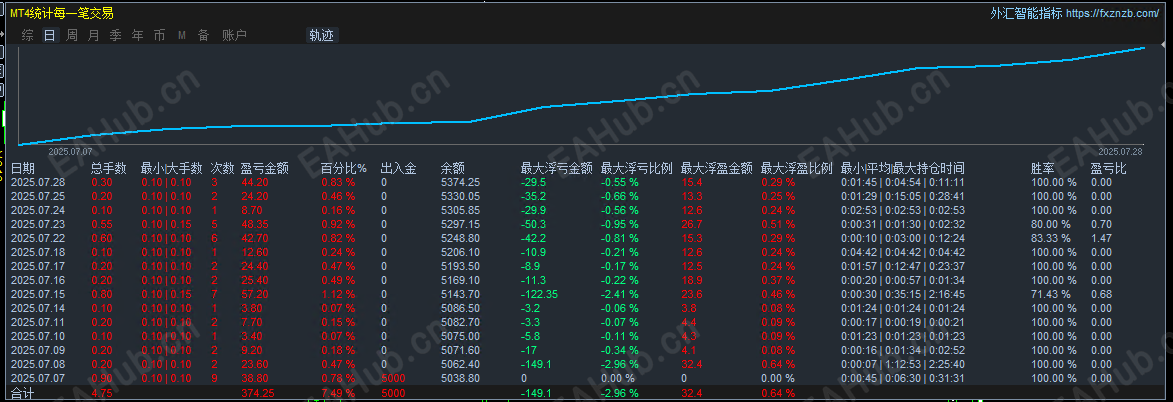Click holding time 0:00:30 | 0:35:15 | 2:16:45
Screen dimensions: 1173x402
click(x=902, y=294)
